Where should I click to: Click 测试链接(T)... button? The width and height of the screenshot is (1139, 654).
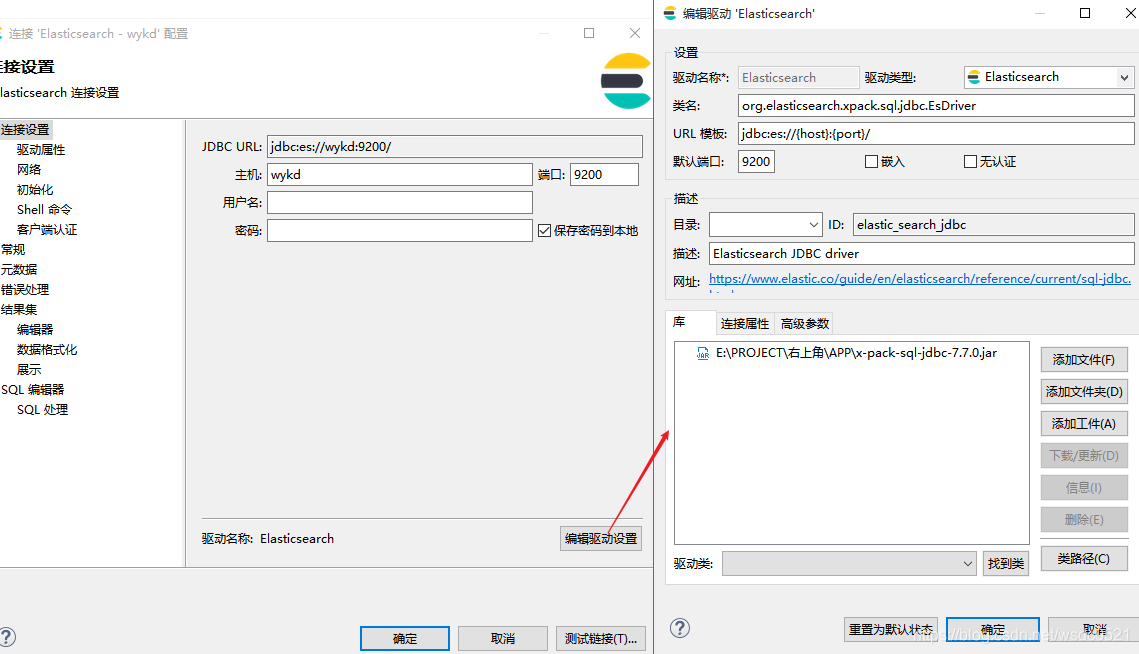pos(601,639)
